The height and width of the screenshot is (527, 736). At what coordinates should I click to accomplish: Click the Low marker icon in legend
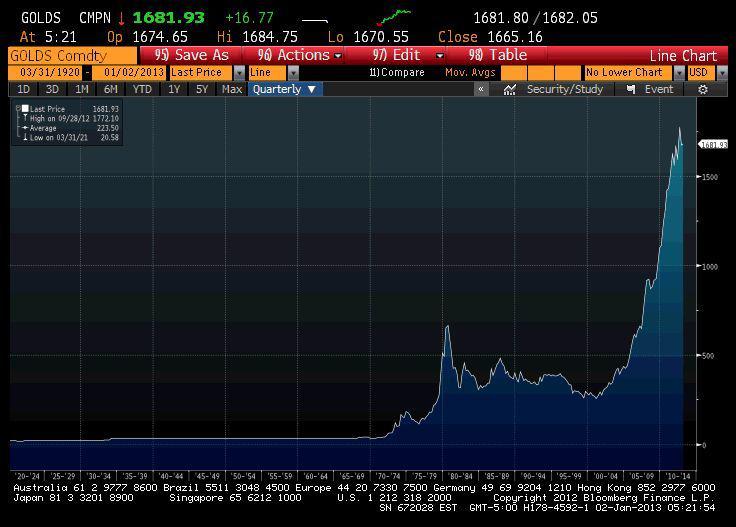(25, 137)
